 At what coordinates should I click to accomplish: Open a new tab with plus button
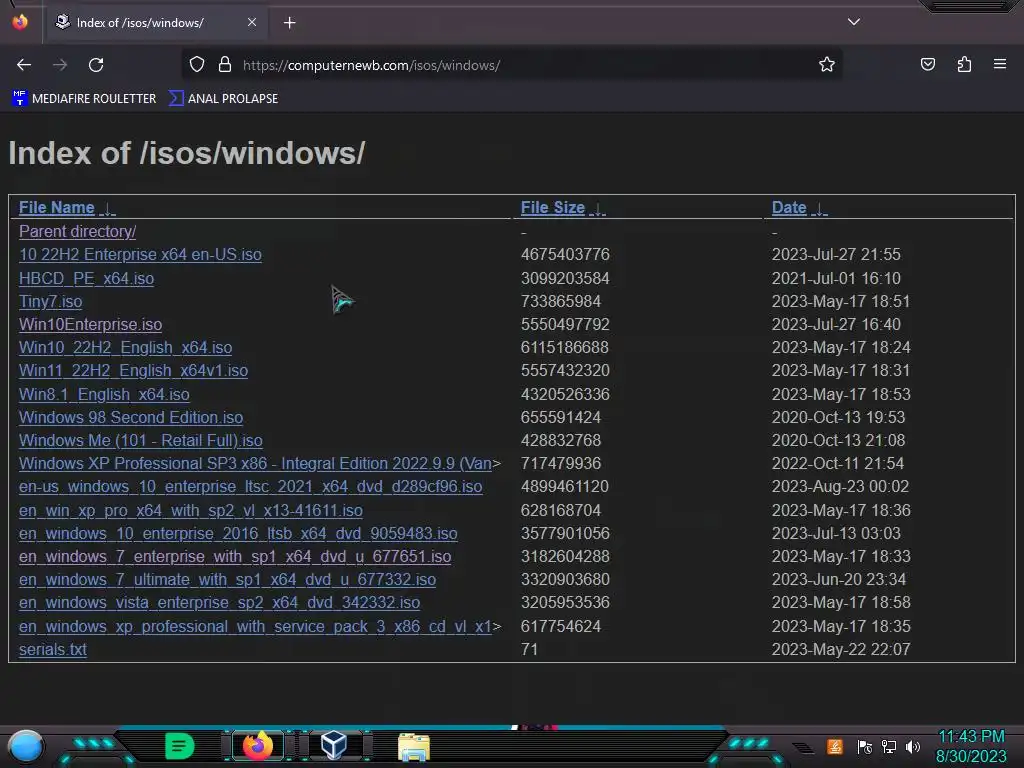pyautogui.click(x=290, y=23)
